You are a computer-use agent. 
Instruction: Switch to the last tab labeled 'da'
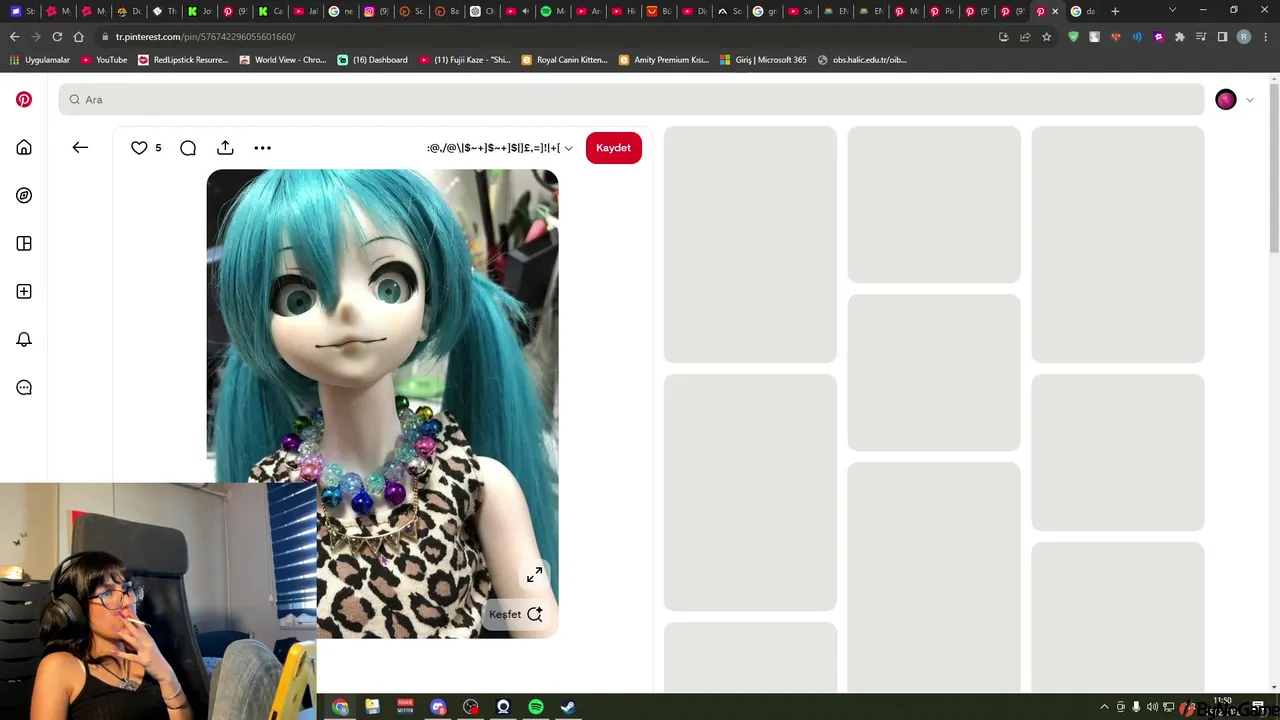(1082, 11)
